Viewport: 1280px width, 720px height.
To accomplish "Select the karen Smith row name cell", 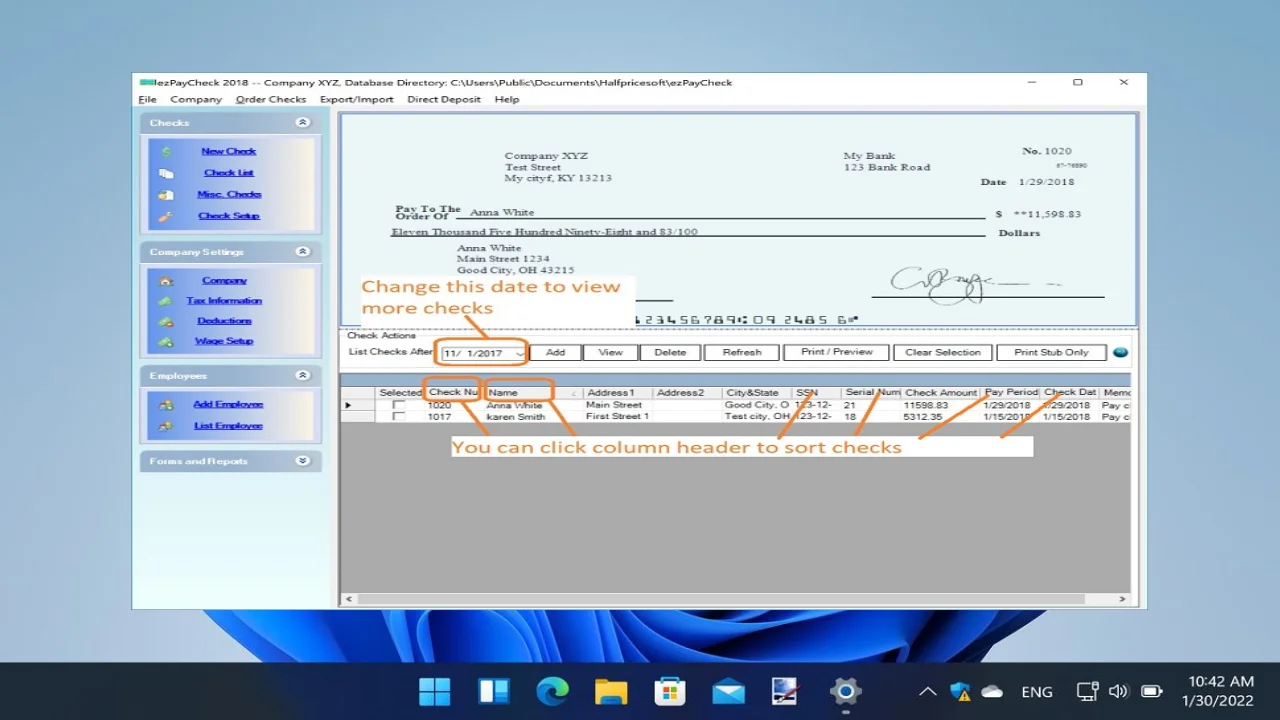I will [x=533, y=417].
